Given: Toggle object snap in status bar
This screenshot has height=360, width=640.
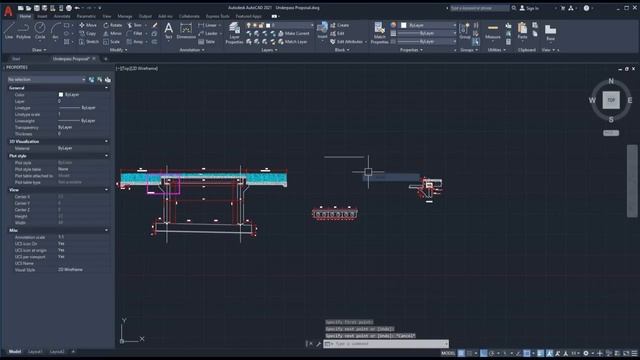Looking at the screenshot, I should point(527,353).
